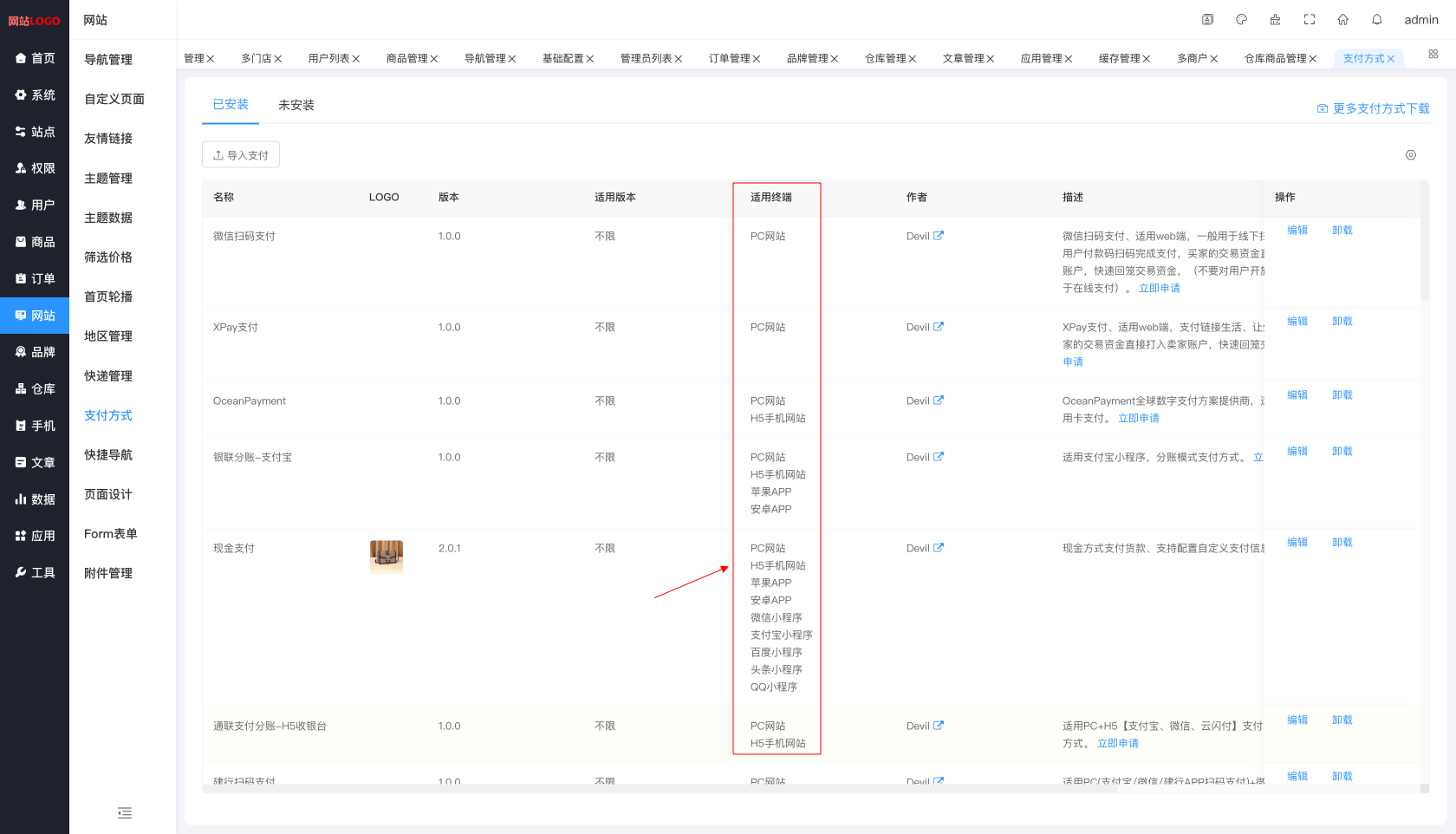Select the 订单管理 page tab
The height and width of the screenshot is (834, 1456).
(729, 59)
